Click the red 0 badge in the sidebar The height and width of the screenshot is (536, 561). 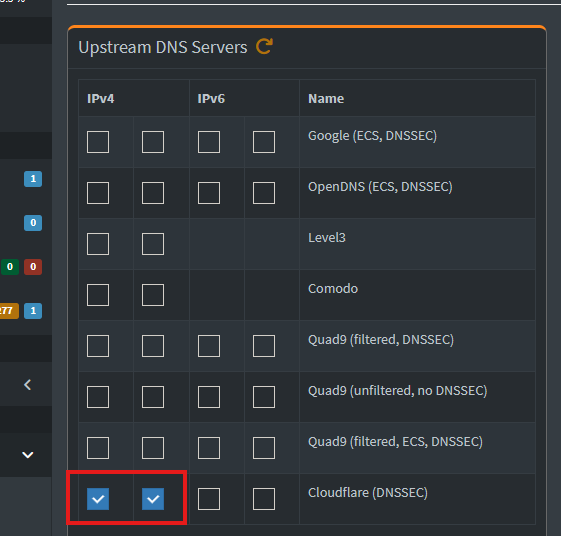coord(33,267)
